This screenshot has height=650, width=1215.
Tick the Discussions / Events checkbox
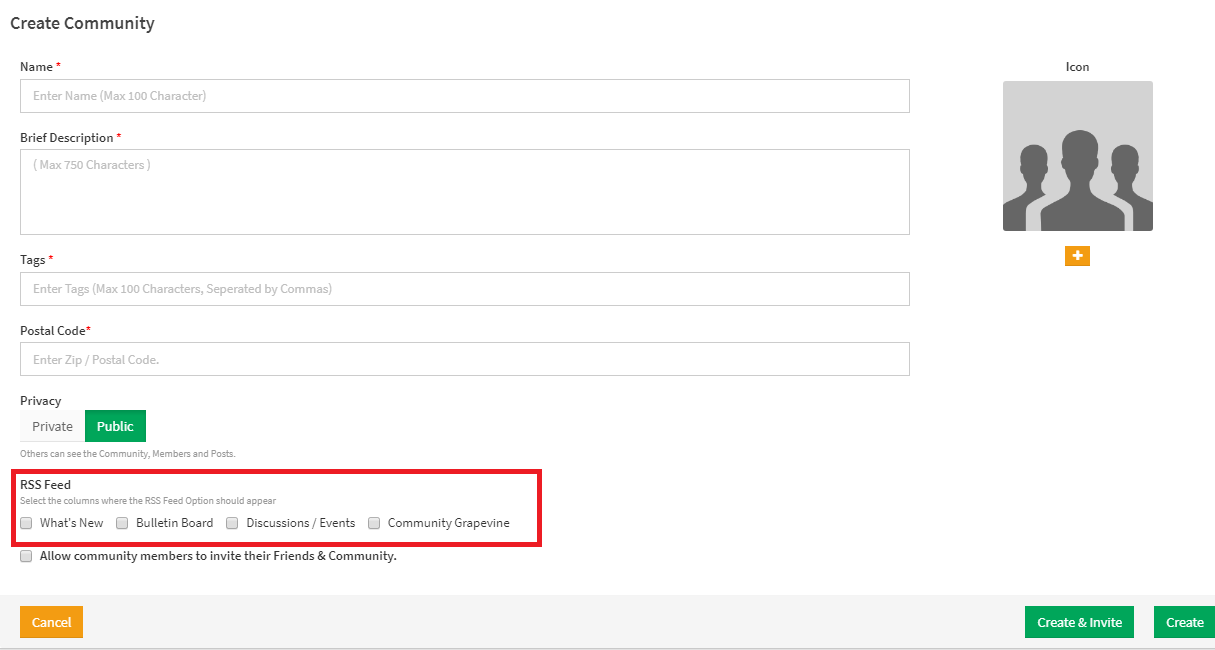click(x=232, y=523)
